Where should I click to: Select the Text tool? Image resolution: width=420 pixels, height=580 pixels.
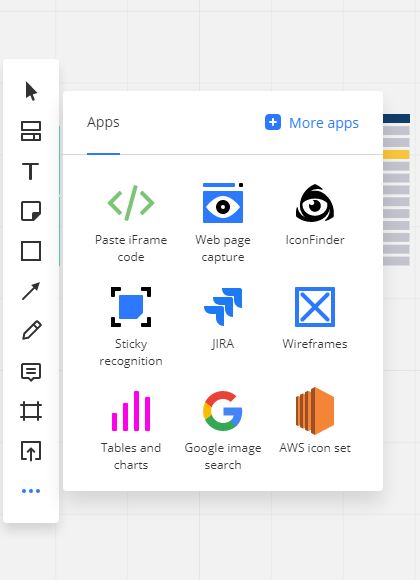(x=31, y=171)
